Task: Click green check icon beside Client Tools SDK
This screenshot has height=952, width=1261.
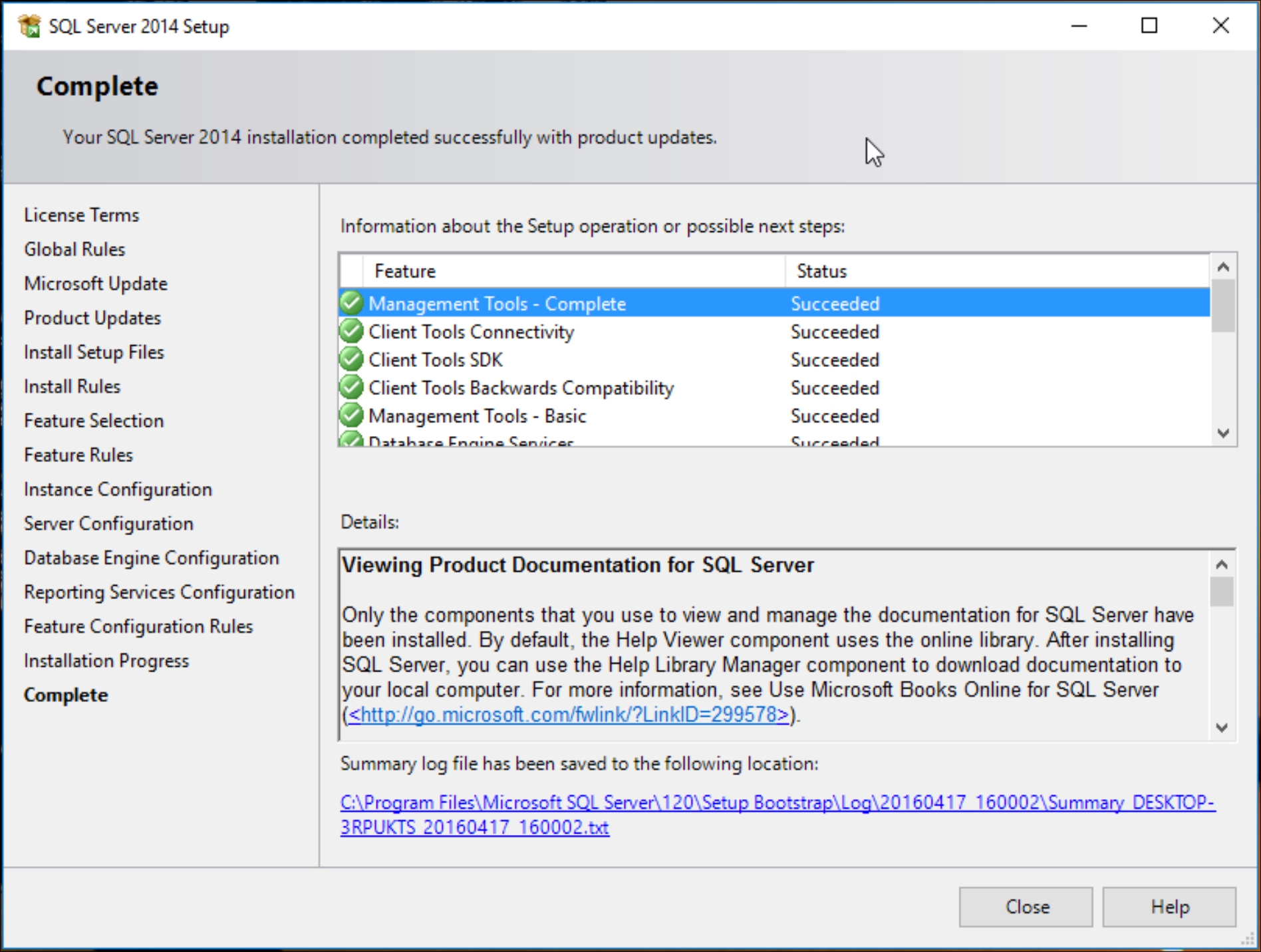Action: [x=351, y=359]
